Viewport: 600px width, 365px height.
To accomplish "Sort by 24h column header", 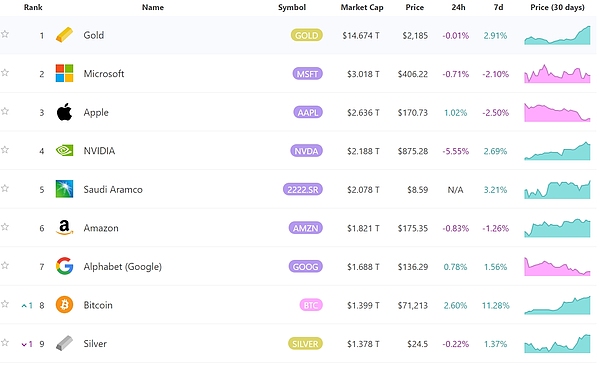I will coord(458,7).
